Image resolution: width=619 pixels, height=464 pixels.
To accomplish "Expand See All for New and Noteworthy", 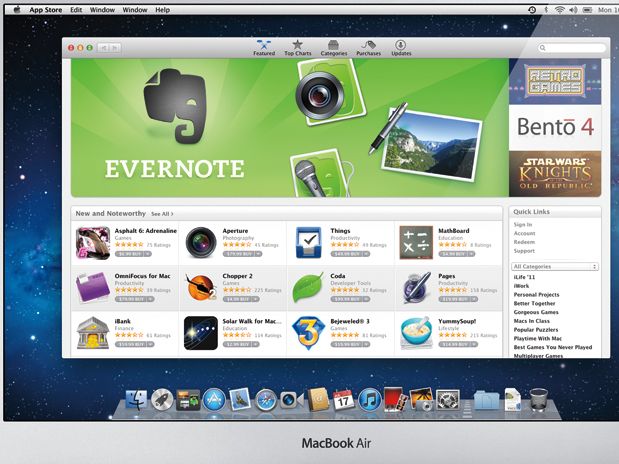I will coord(162,213).
